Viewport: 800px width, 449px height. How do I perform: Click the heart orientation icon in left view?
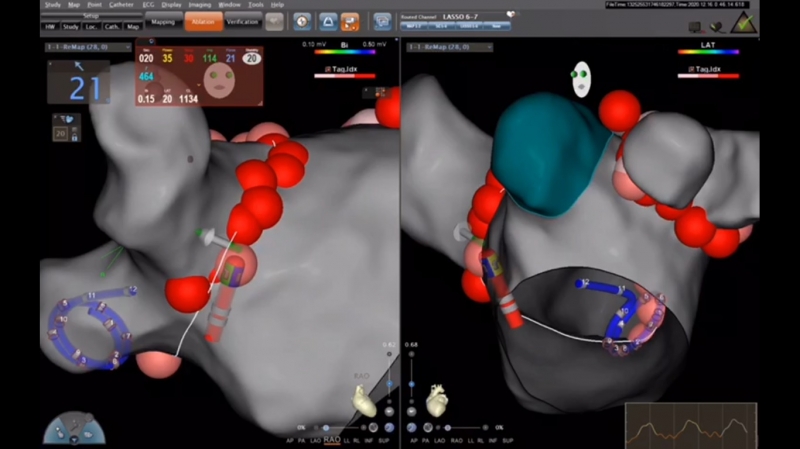[x=365, y=399]
